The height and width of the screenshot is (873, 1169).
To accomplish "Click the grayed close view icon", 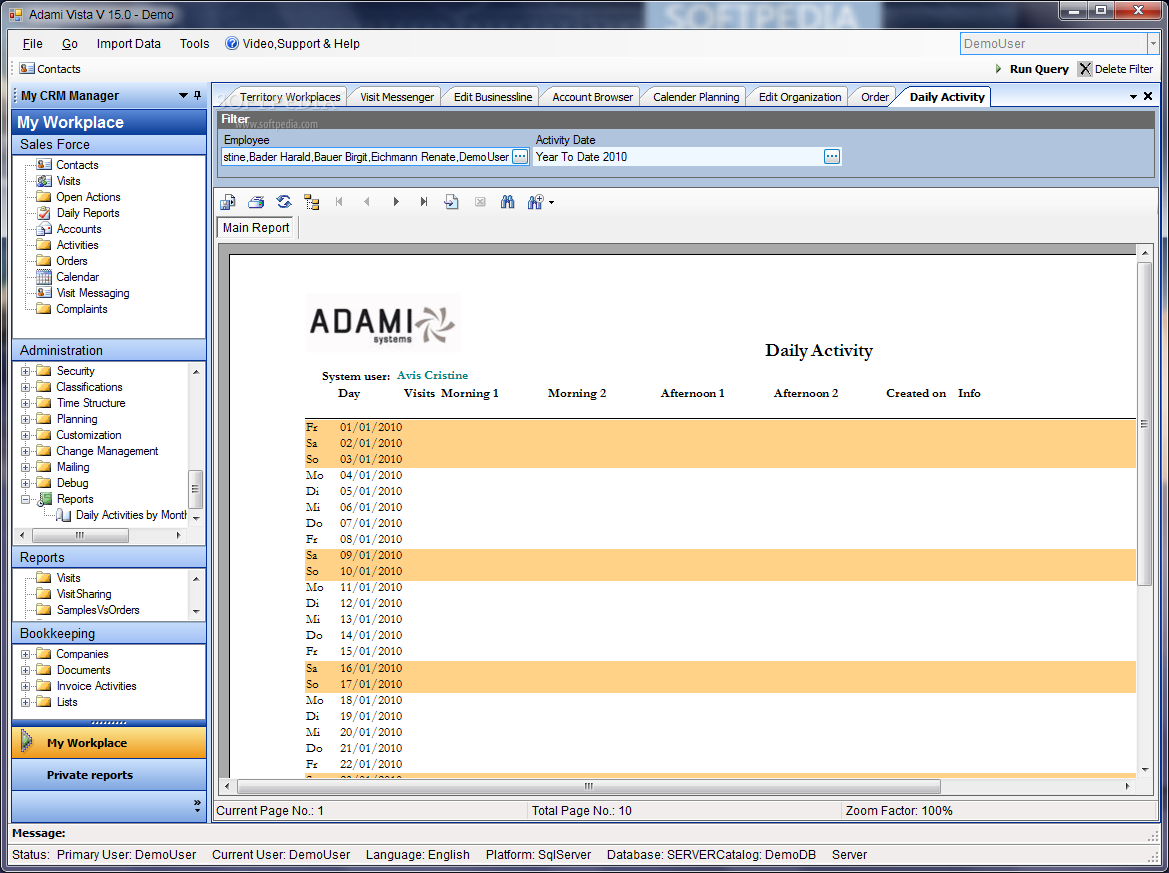I will [x=480, y=202].
